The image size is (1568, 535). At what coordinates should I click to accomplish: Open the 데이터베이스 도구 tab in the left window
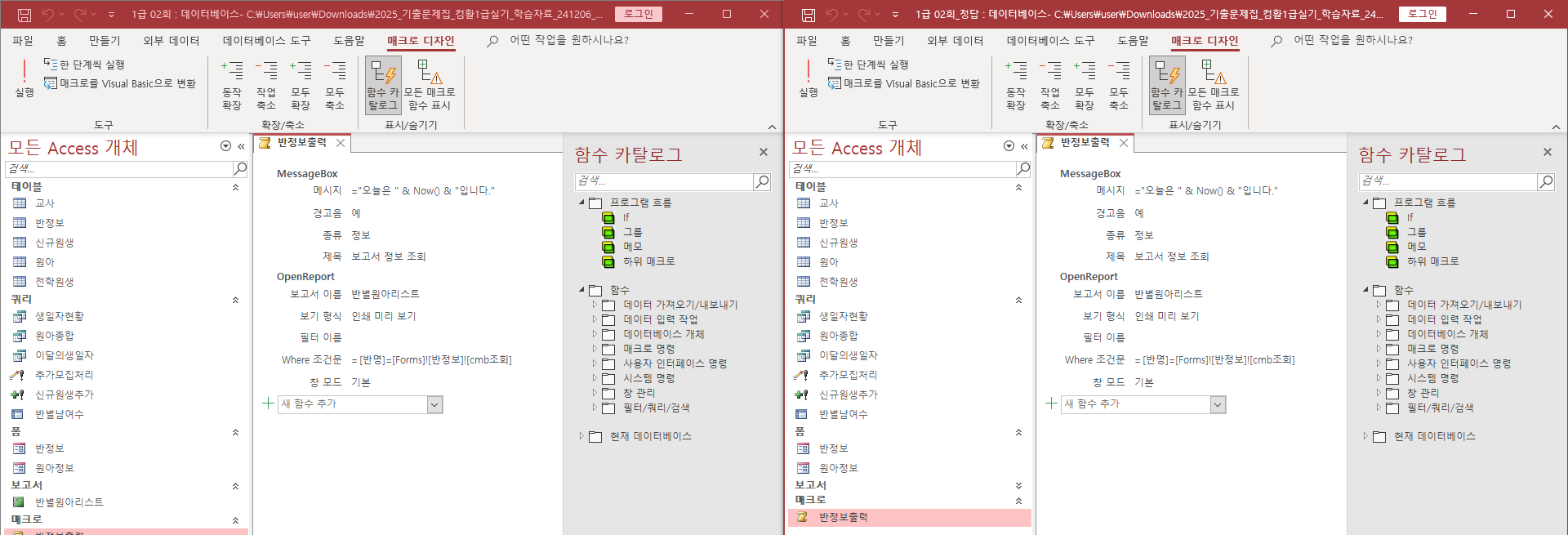(266, 41)
